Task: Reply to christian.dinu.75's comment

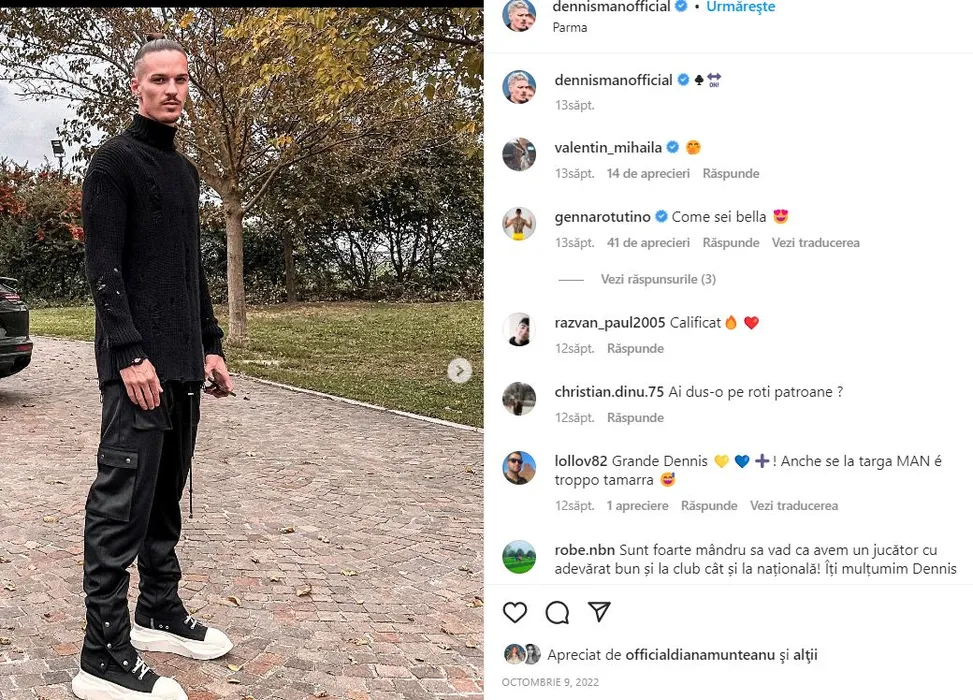Action: [x=635, y=418]
